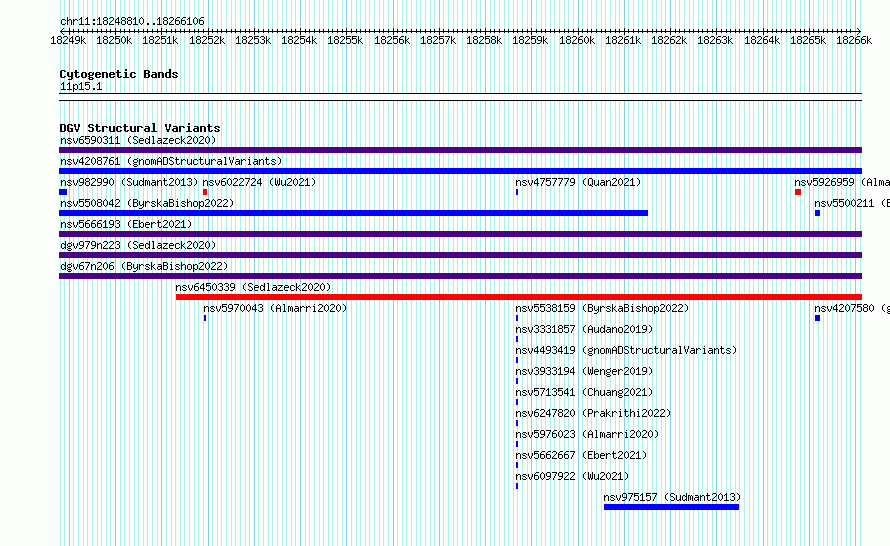Click the blue nsv975157 variant bar
Screen dimensions: 890x546
(671, 507)
